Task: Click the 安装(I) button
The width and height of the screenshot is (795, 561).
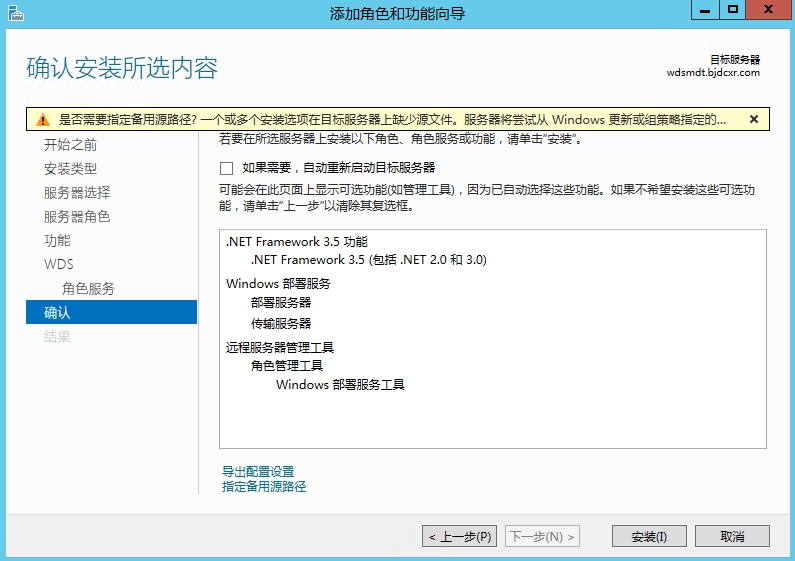Action: 649,536
